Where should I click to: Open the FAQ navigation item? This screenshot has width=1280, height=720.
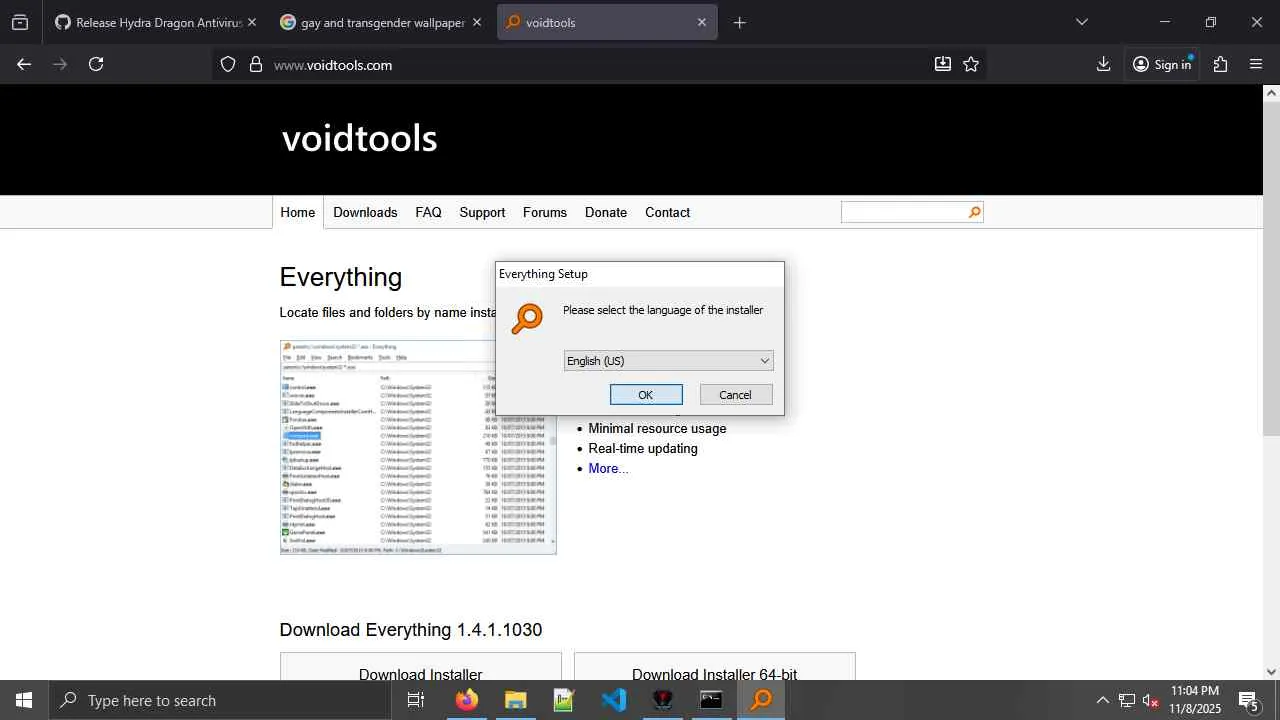(x=428, y=212)
